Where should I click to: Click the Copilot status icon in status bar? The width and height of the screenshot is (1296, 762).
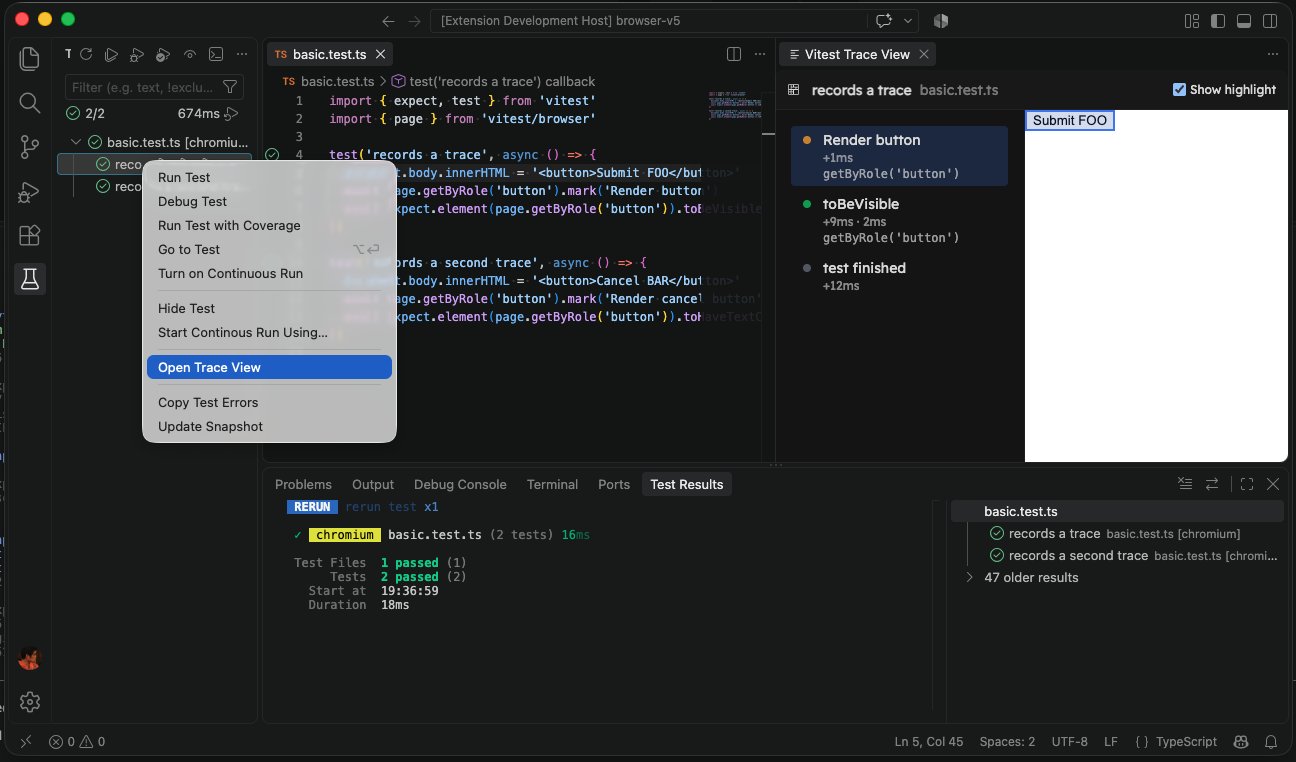coord(1241,742)
